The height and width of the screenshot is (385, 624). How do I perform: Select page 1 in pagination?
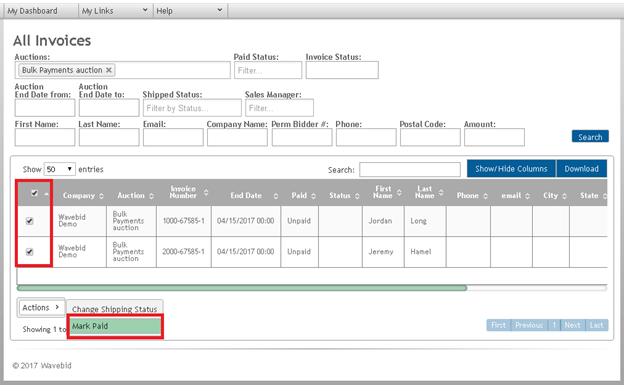554,325
